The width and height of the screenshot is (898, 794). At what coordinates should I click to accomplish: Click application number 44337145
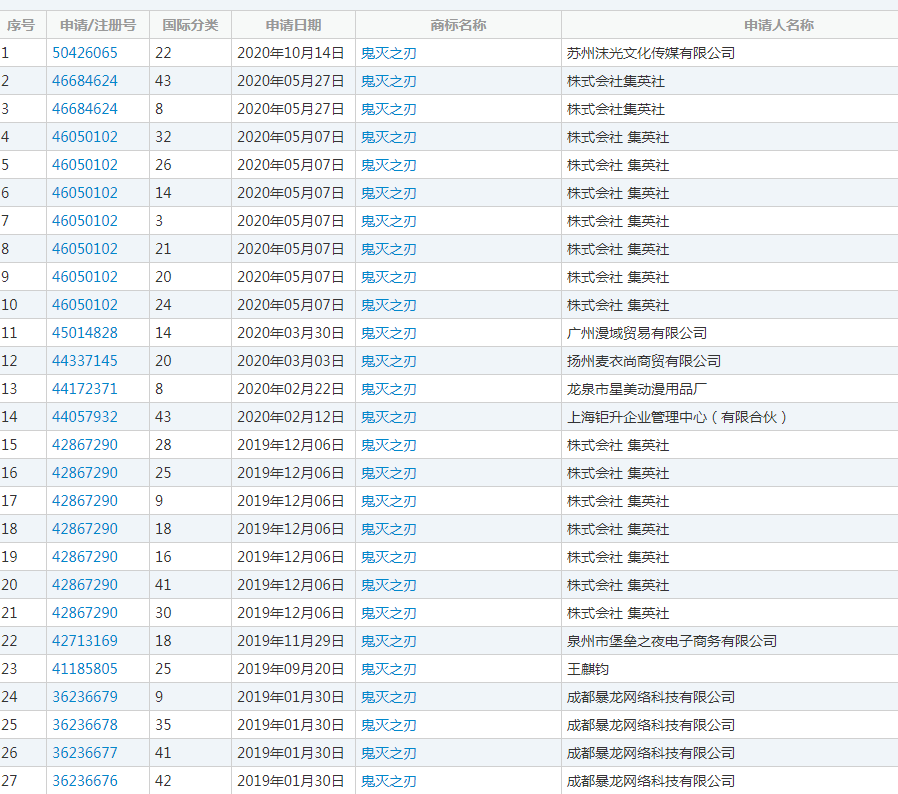(x=85, y=361)
